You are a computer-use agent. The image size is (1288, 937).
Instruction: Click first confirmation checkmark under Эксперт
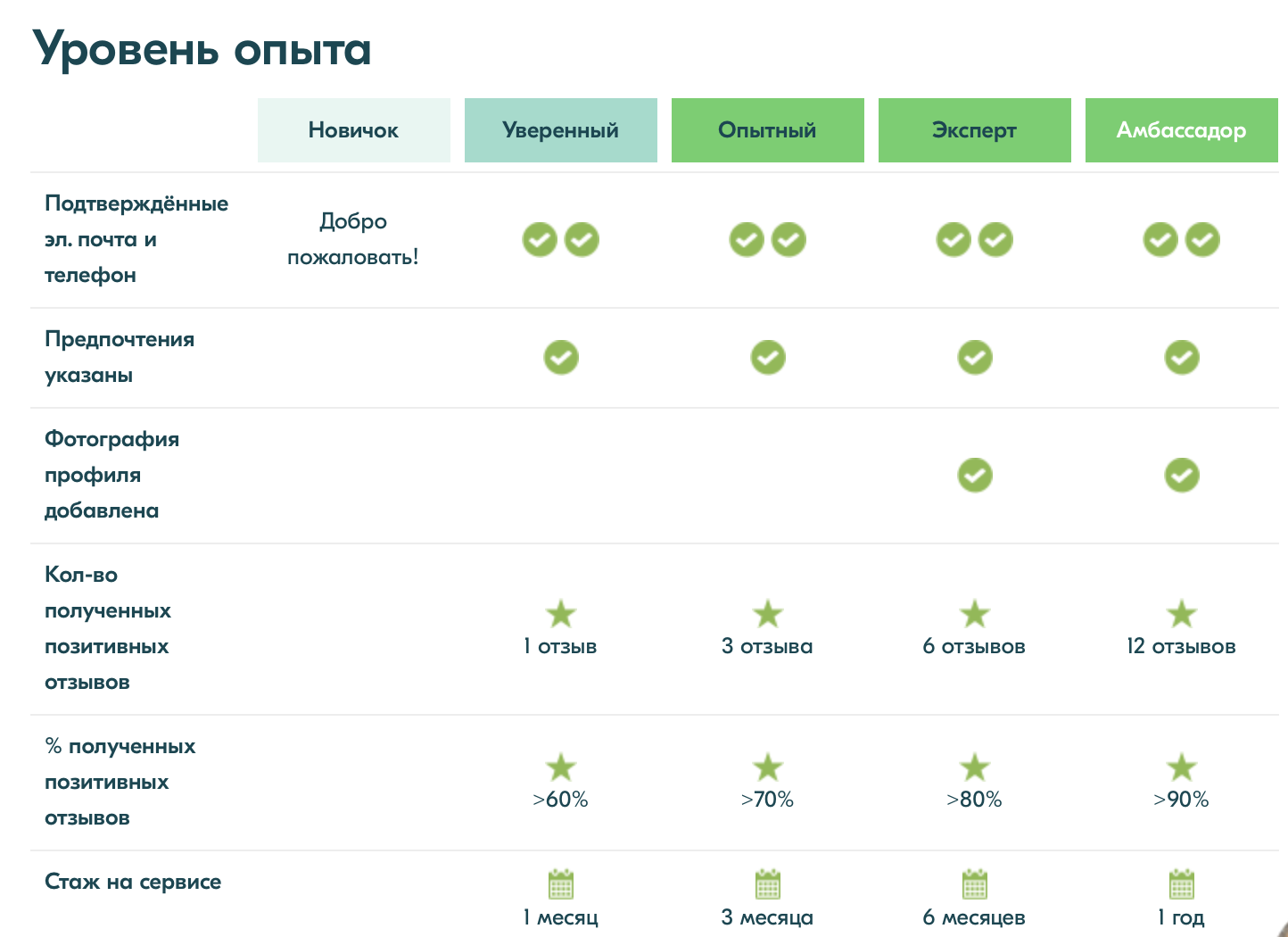point(954,240)
